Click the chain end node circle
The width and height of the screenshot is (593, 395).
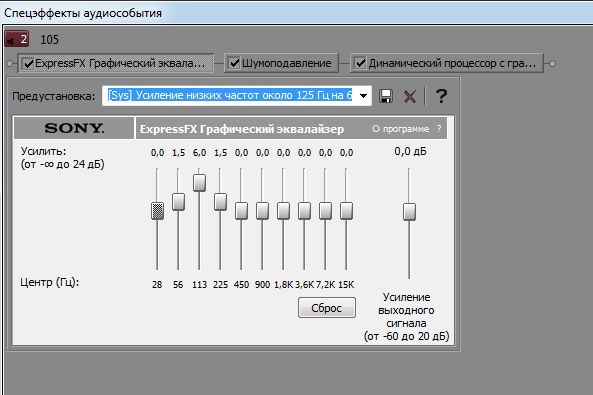pos(552,64)
